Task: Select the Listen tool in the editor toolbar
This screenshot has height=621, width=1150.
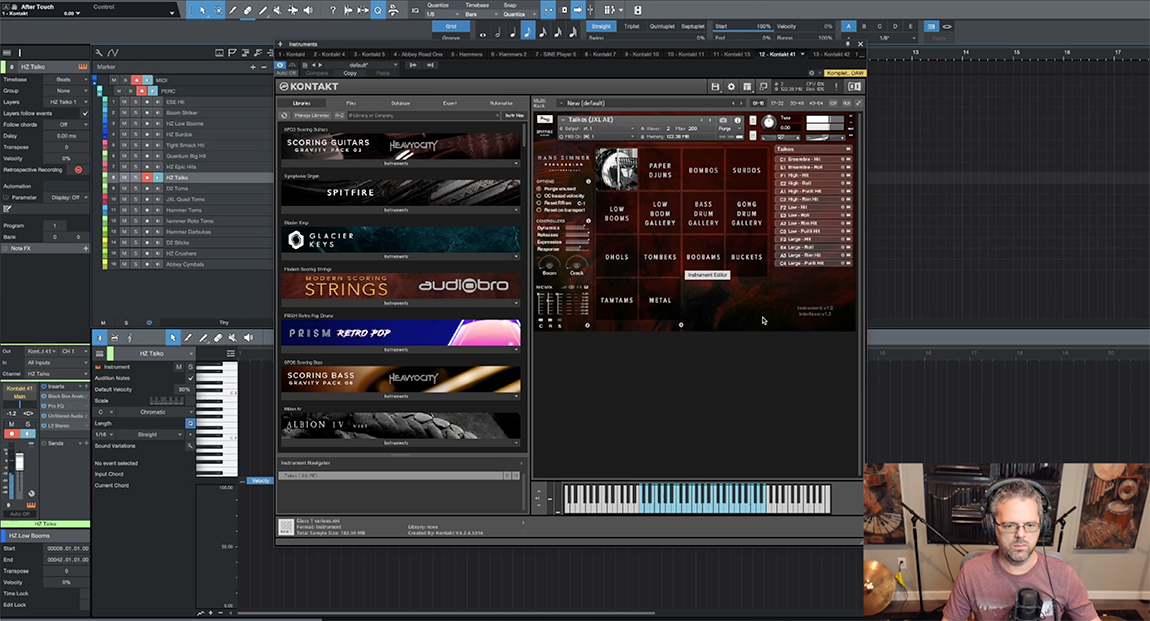Action: (x=248, y=338)
